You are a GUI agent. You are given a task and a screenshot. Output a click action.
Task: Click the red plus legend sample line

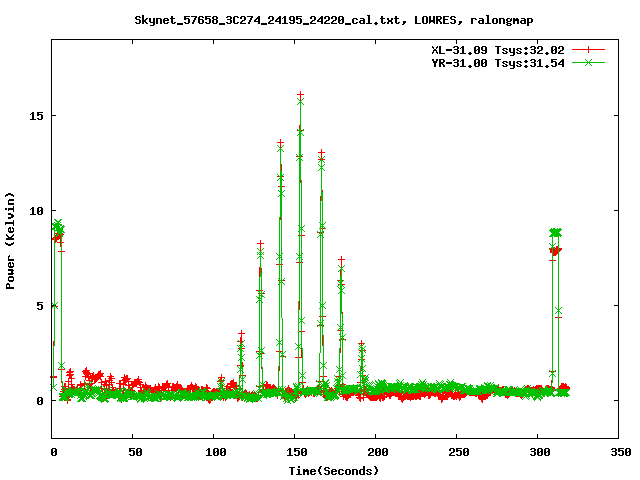[x=588, y=50]
